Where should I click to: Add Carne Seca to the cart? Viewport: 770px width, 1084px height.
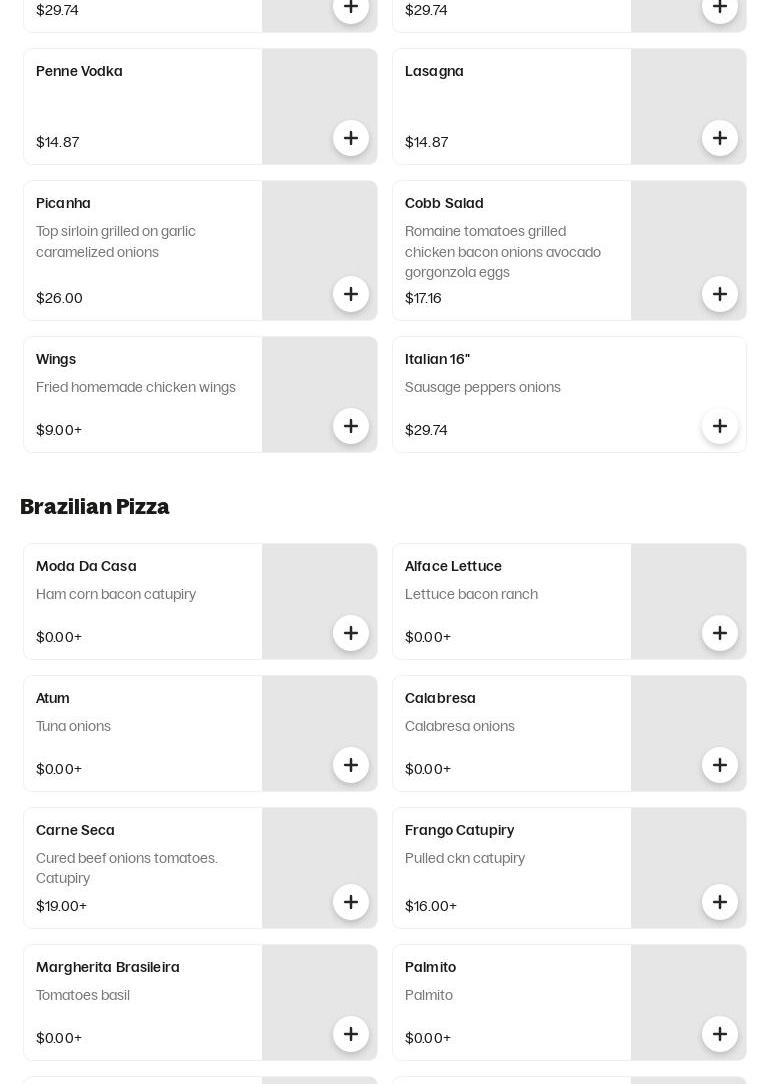351,903
